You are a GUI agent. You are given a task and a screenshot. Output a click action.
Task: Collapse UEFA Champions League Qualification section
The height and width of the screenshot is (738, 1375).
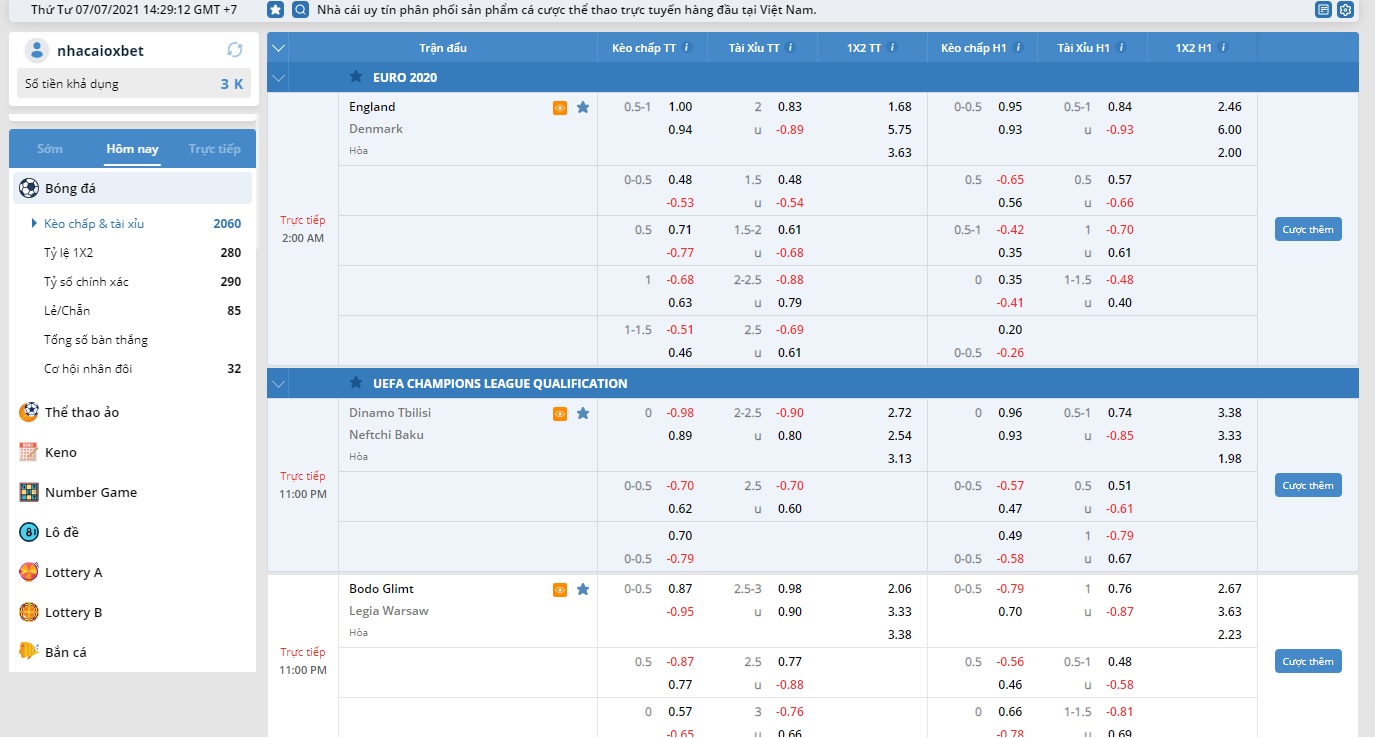[278, 384]
